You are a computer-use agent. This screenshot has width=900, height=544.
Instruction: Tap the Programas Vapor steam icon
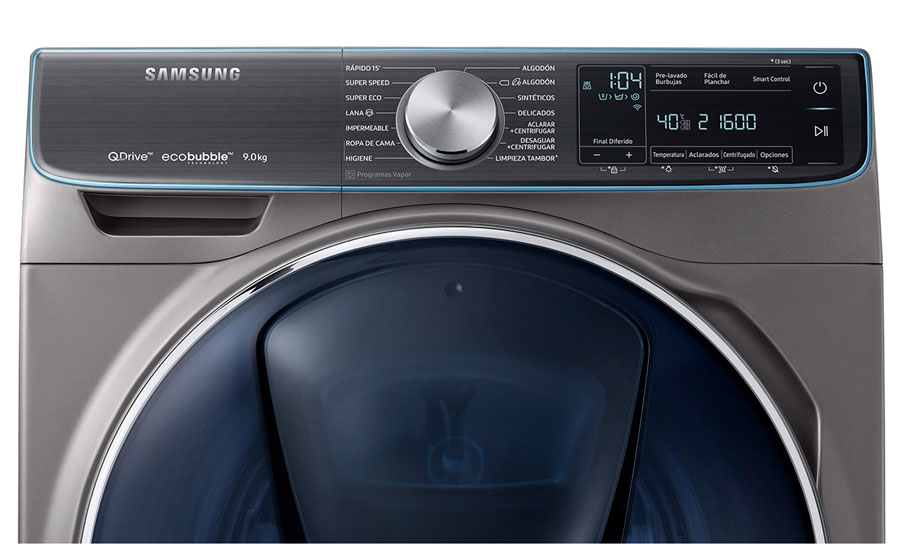pyautogui.click(x=350, y=174)
